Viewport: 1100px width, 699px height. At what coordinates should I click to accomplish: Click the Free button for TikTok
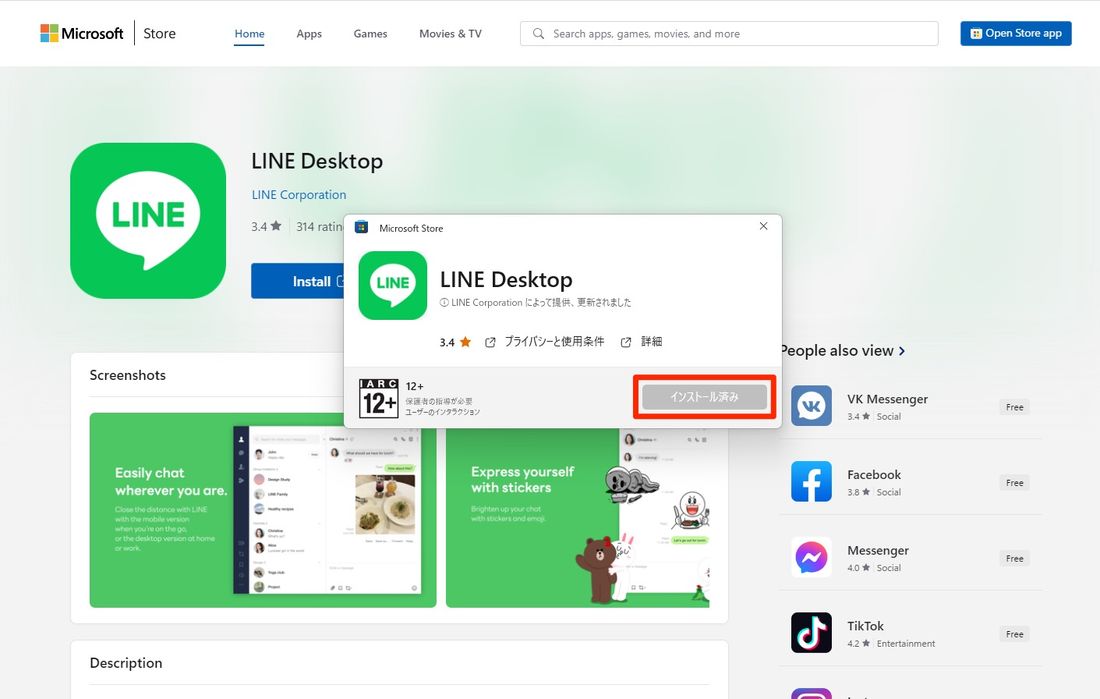(x=1014, y=634)
